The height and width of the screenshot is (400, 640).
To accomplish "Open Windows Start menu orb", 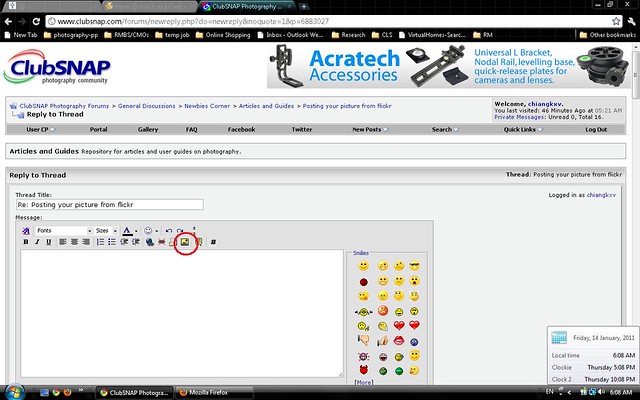I will tap(15, 392).
